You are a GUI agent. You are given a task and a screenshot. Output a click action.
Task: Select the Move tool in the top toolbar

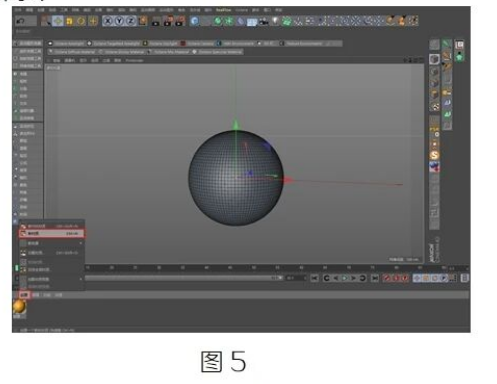58,21
